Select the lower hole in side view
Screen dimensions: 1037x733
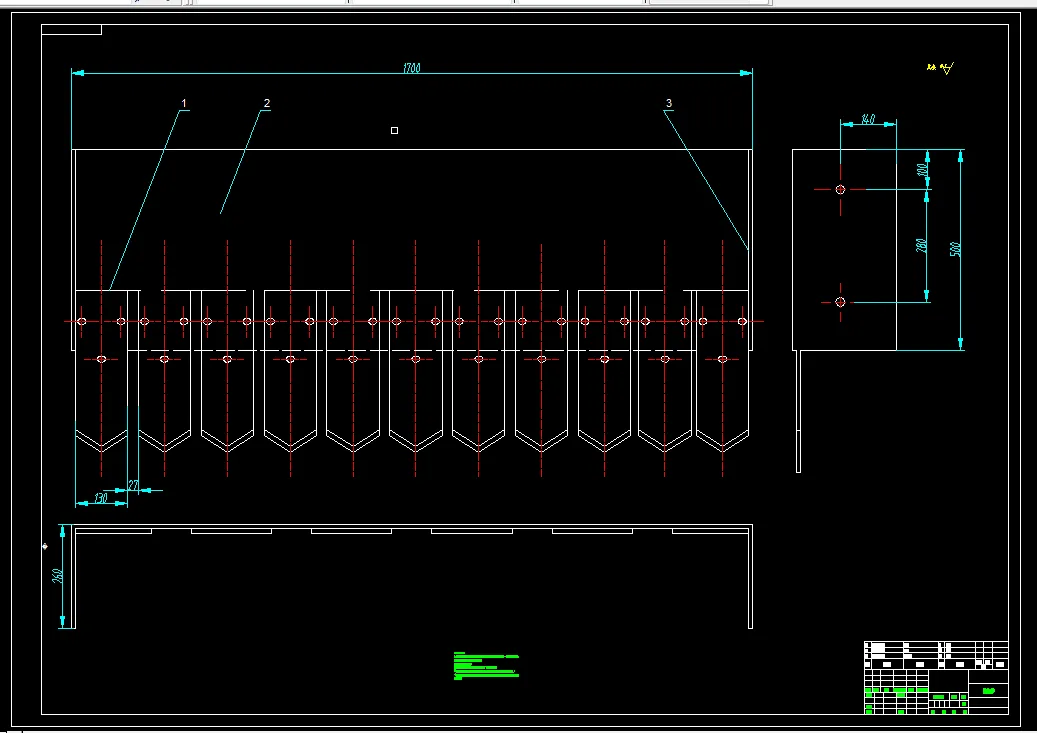(x=840, y=302)
